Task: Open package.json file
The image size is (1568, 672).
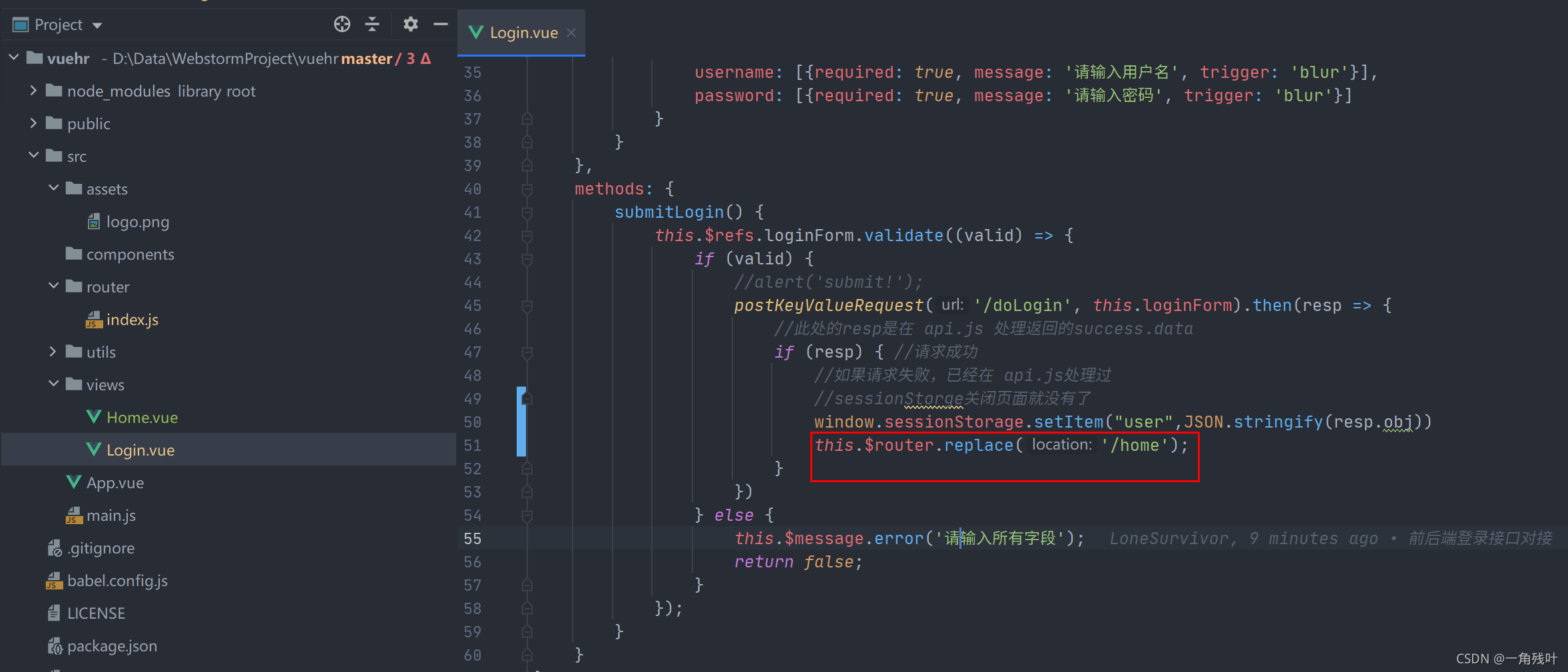Action: coord(112,646)
